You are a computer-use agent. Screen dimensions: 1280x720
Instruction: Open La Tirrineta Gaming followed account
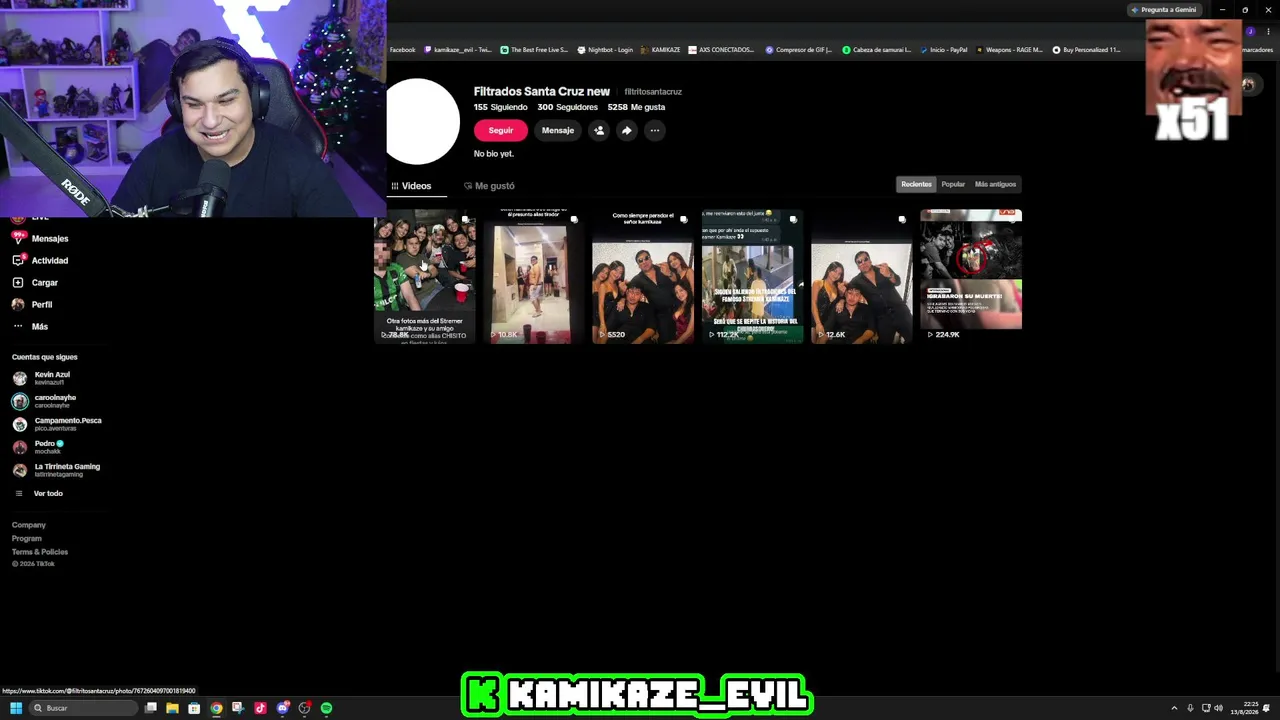pyautogui.click(x=56, y=470)
